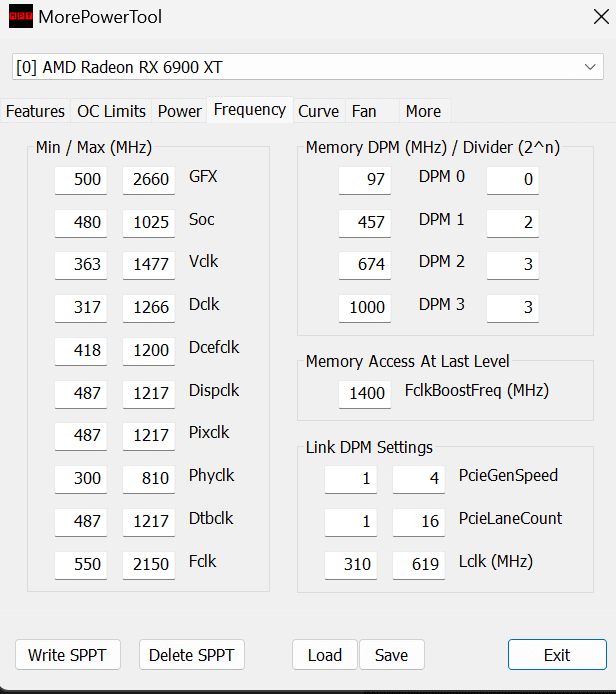Edit the GFX minimum field showing 500

point(81,180)
